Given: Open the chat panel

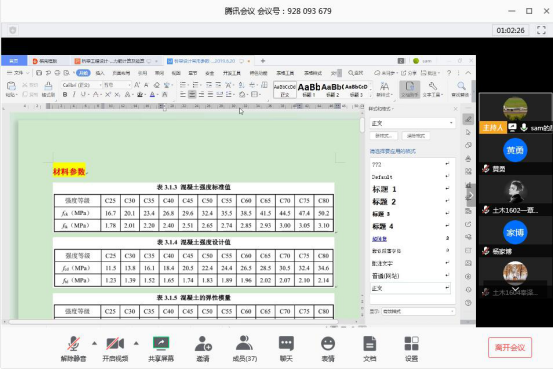Looking at the screenshot, I should (286, 343).
